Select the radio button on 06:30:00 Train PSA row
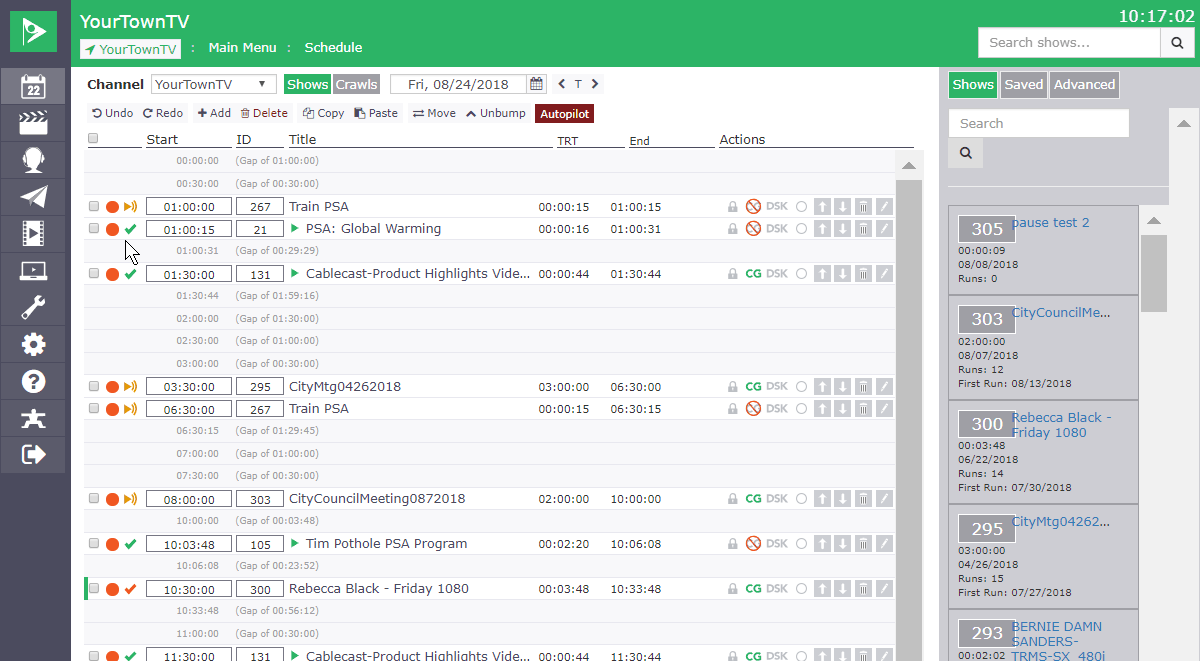Screen dimensions: 1200x661 click(x=801, y=409)
